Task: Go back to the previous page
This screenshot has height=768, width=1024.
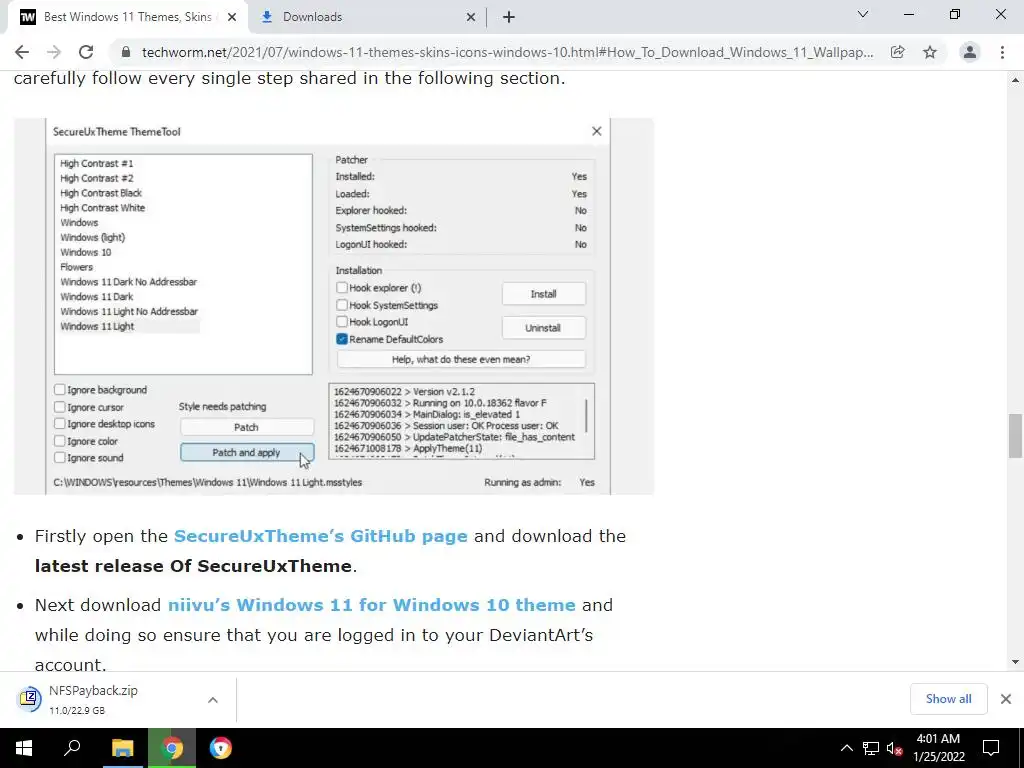Action: [22, 52]
